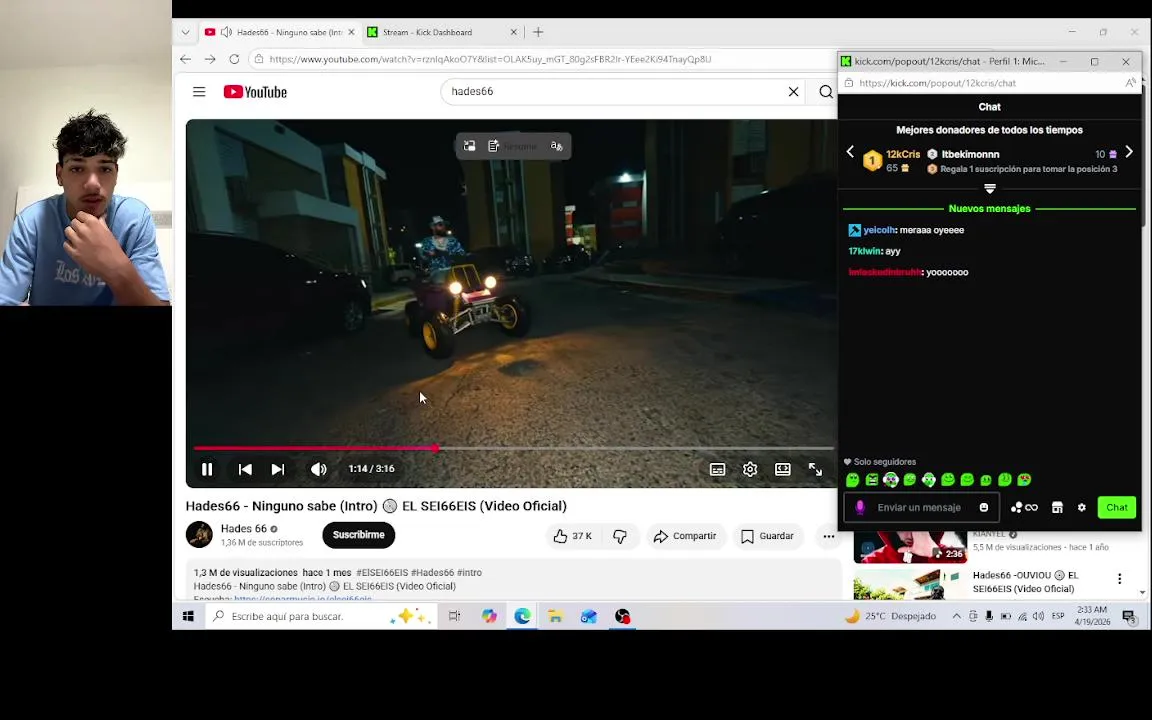Open the Windows Start menu
The height and width of the screenshot is (720, 1152).
(188, 616)
